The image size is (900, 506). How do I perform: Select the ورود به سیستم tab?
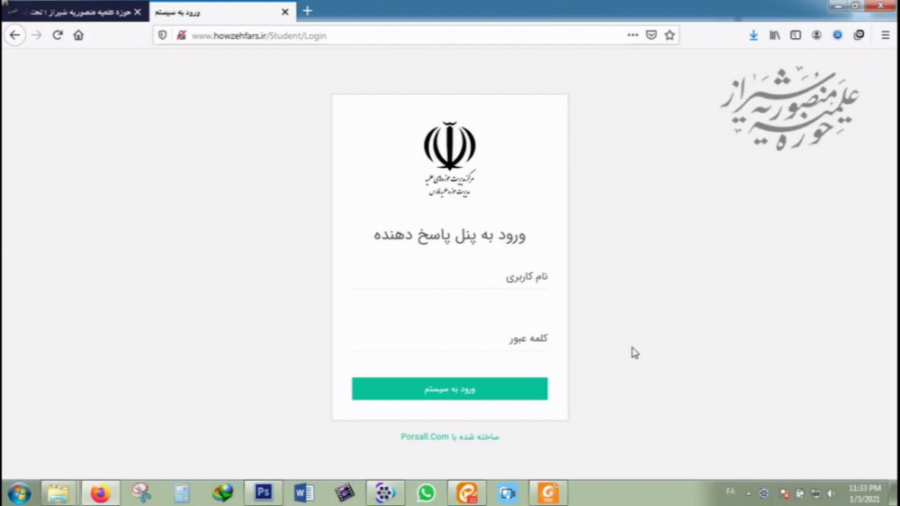click(223, 11)
